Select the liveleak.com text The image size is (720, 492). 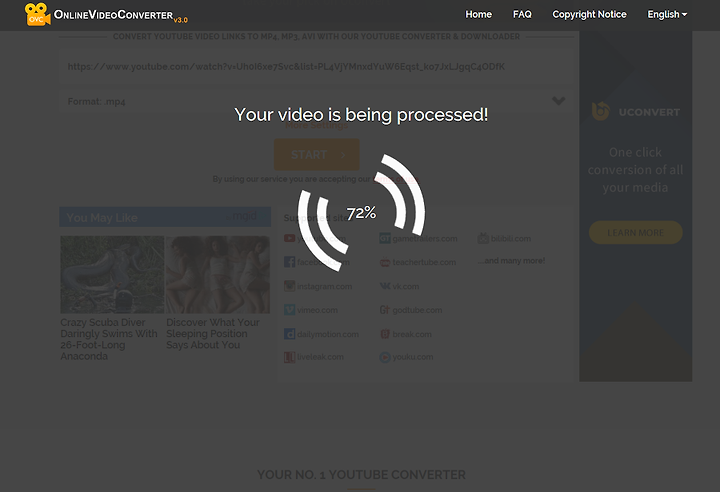[320, 357]
